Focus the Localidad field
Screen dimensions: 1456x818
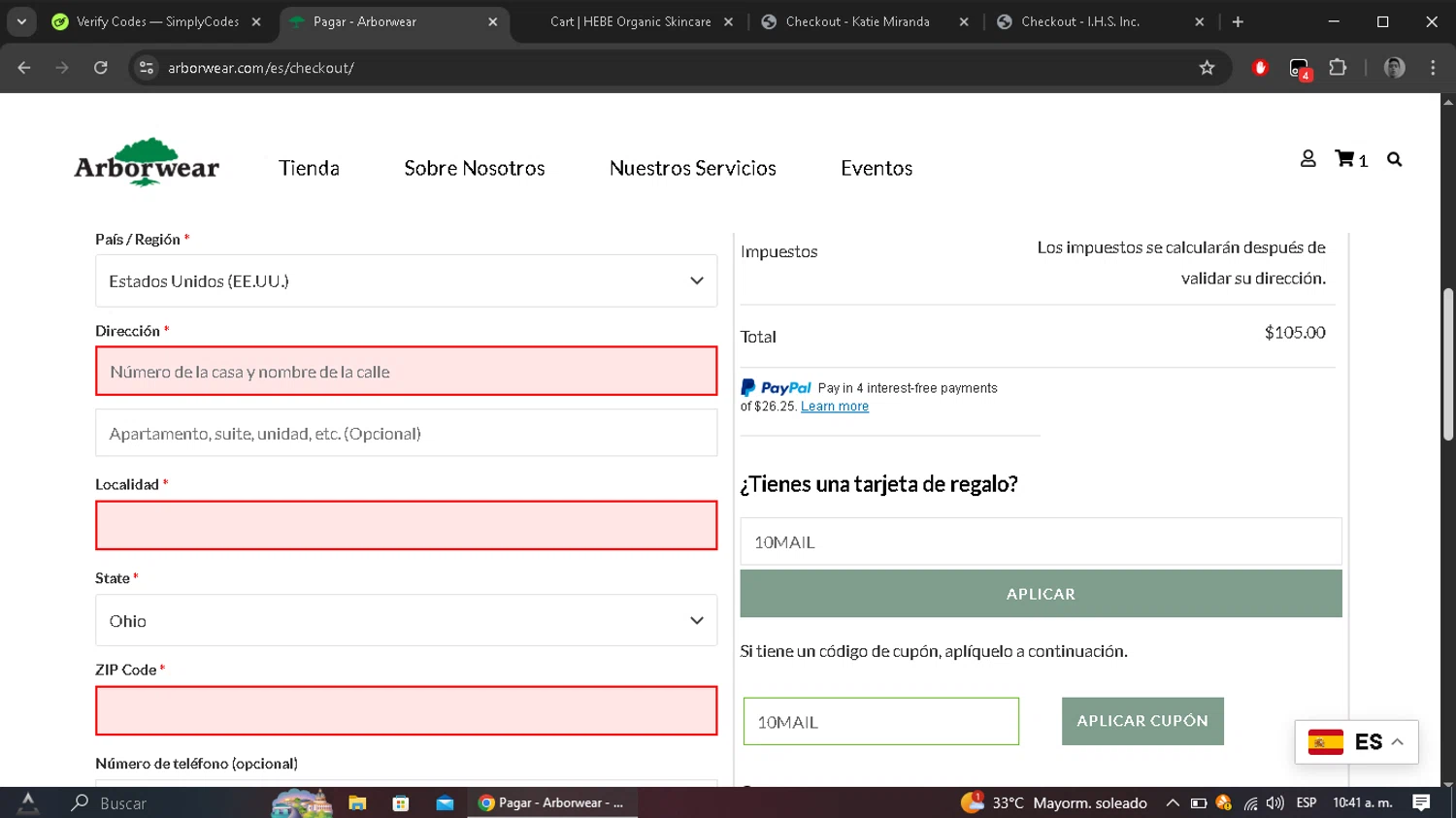point(406,525)
